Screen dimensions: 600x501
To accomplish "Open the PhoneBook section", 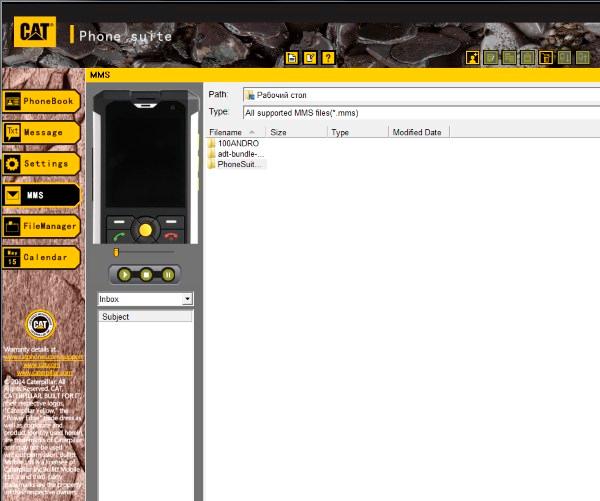I will tap(41, 101).
